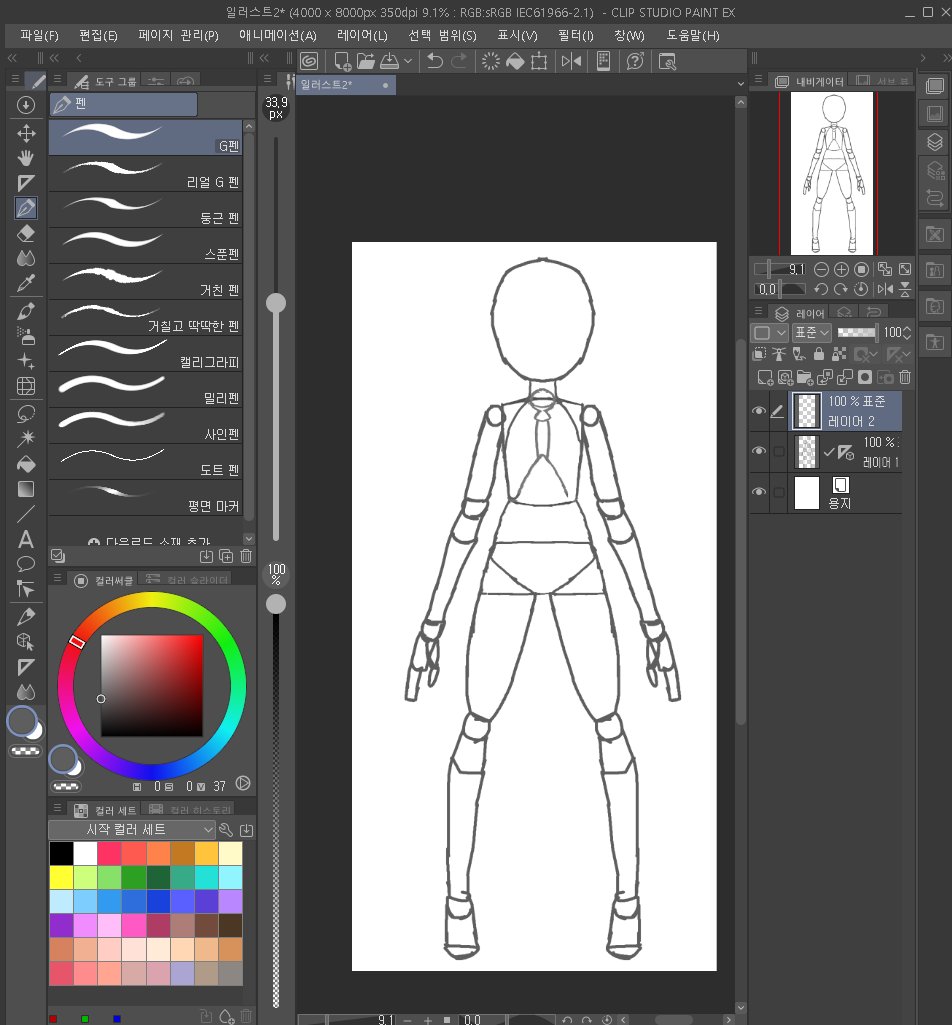Click the Flip horizontal icon in command bar
Viewport: 952px width, 1025px height.
pos(571,61)
